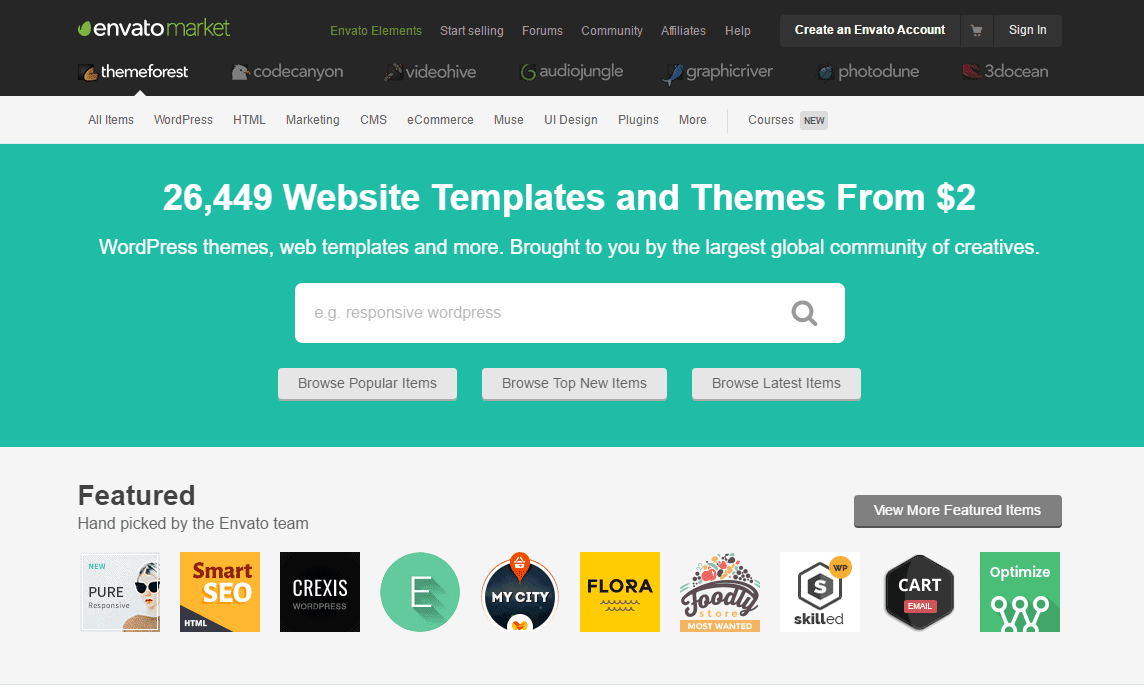Switch to the graphicriver marketplace

pos(717,72)
